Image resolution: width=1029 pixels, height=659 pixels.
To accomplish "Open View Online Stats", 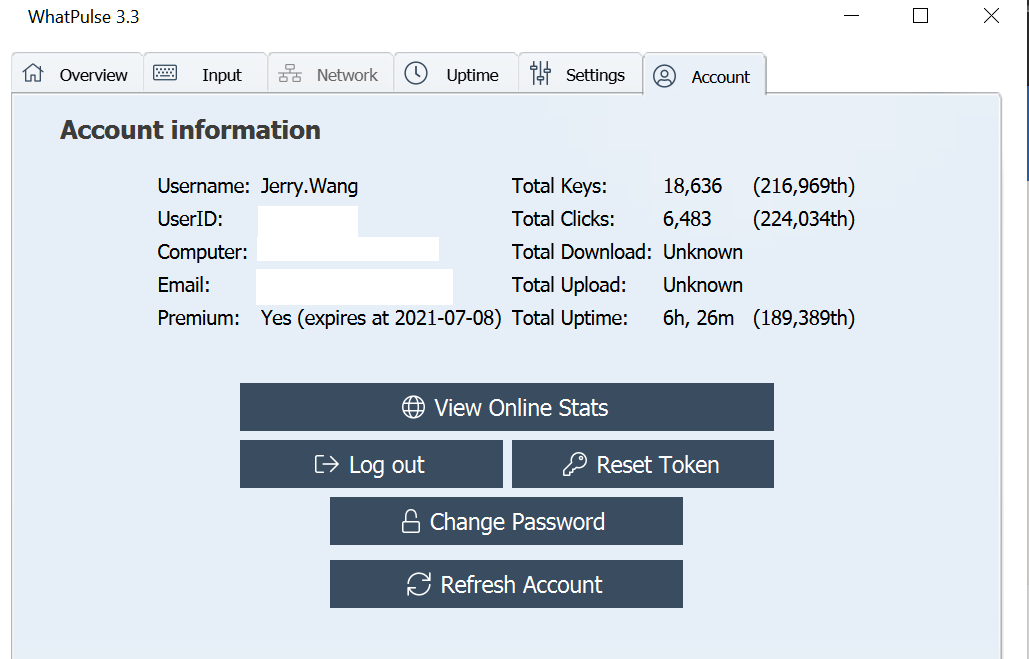I will pos(507,407).
